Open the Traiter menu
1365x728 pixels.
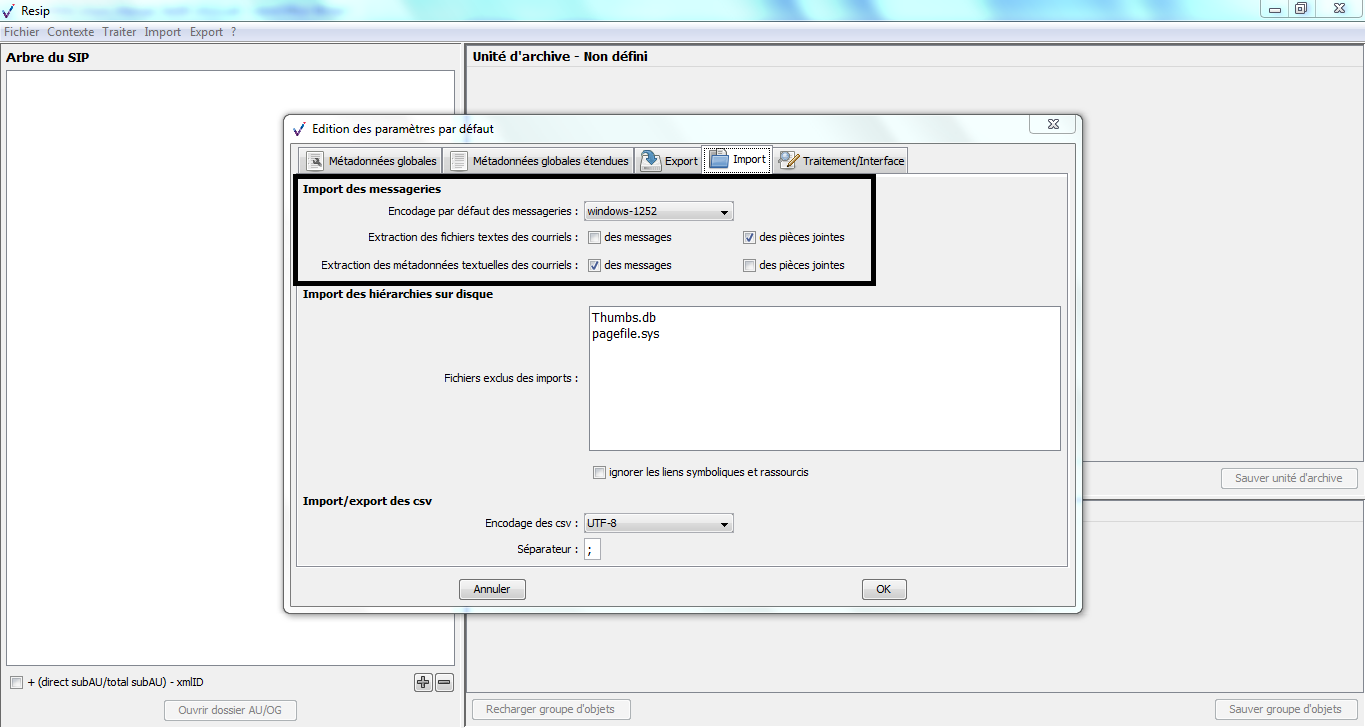(119, 32)
